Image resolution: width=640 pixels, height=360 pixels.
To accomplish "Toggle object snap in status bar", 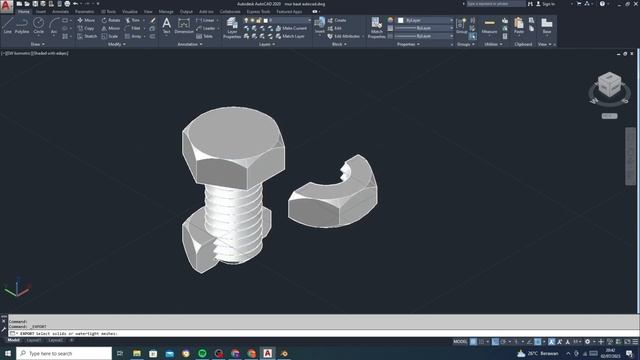I will 538,342.
